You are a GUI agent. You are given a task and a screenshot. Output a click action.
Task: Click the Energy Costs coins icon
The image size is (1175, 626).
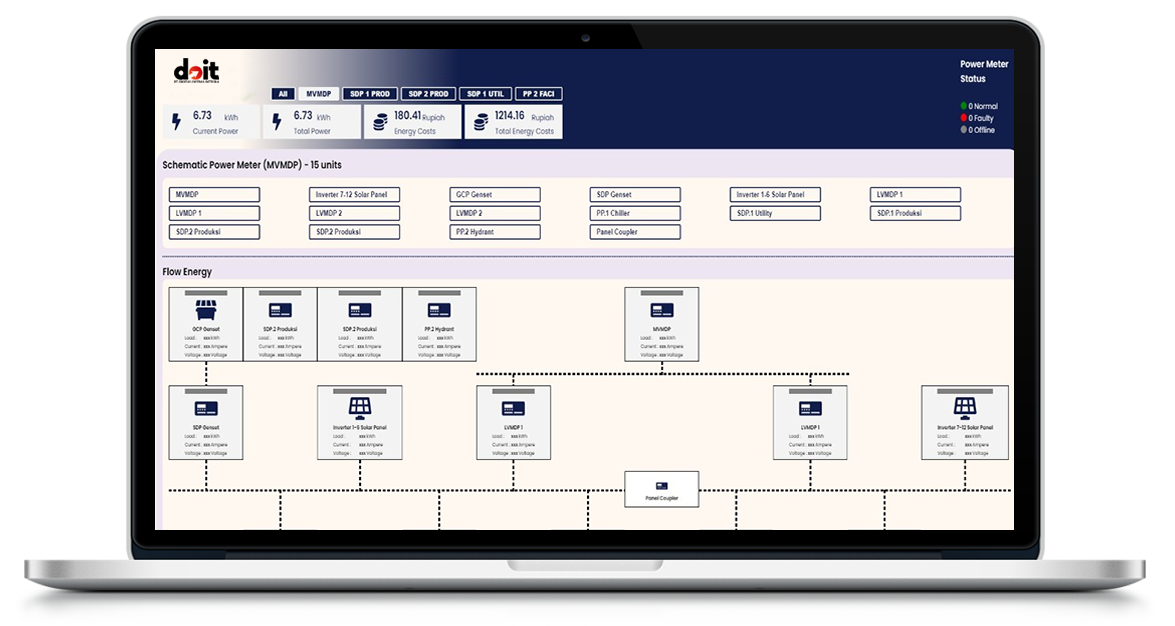[x=379, y=122]
